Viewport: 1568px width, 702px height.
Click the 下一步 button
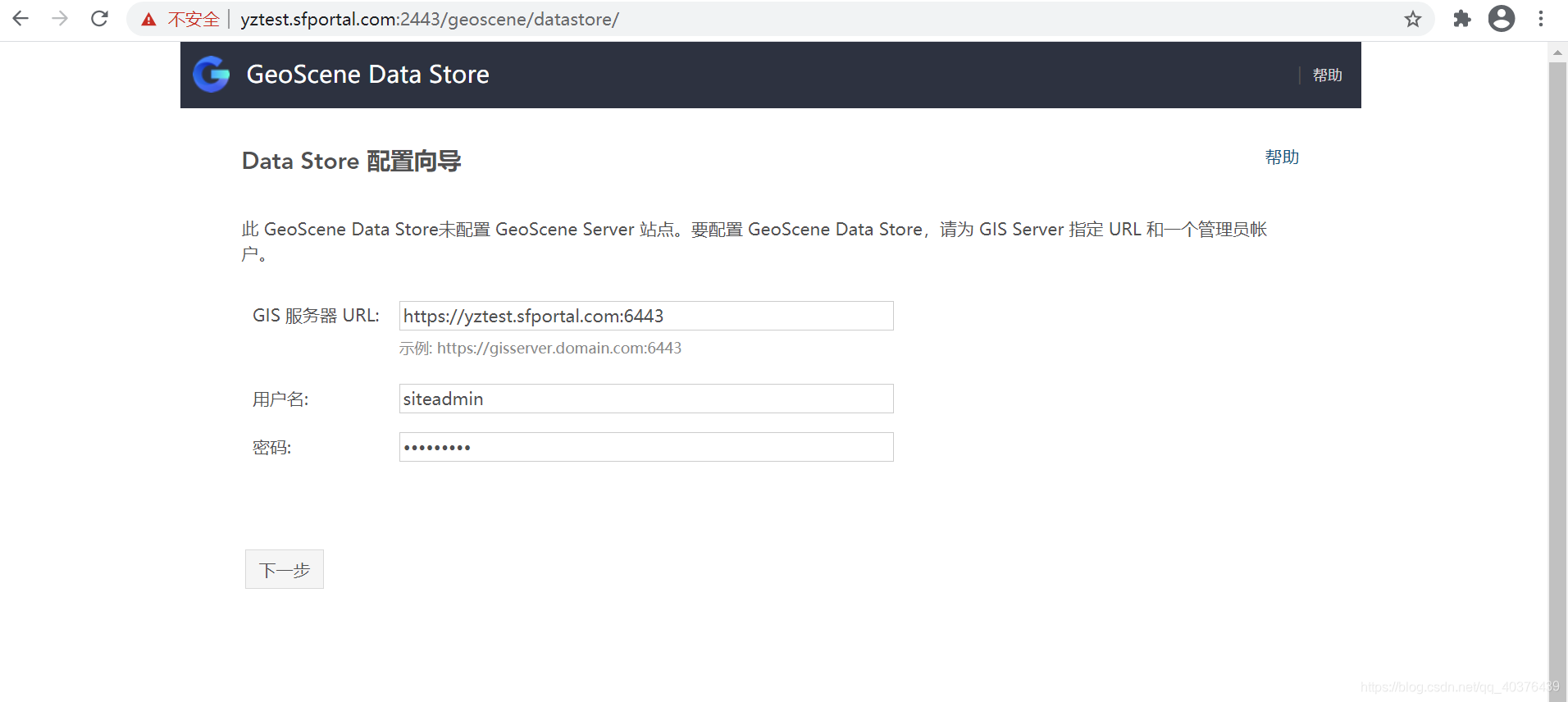point(285,569)
